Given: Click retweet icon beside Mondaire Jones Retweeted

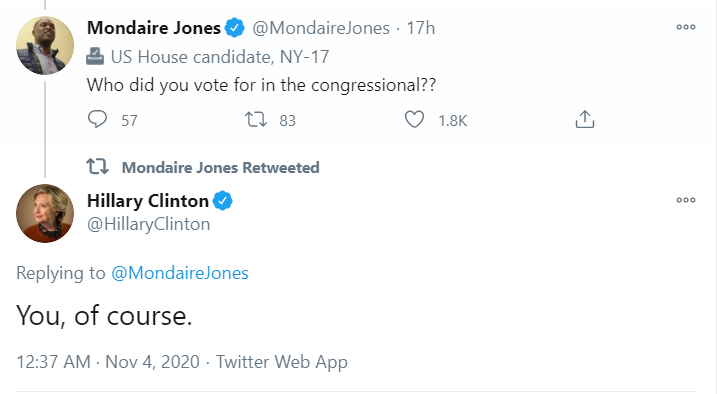Looking at the screenshot, I should [x=97, y=167].
